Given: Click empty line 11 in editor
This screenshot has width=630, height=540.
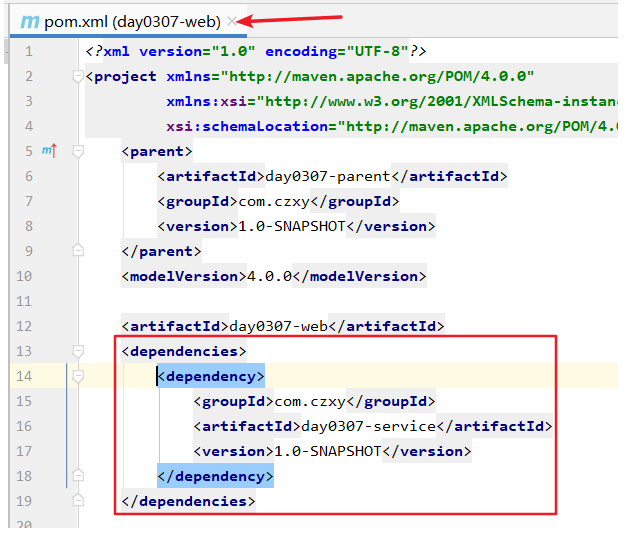Looking at the screenshot, I should [348, 301].
